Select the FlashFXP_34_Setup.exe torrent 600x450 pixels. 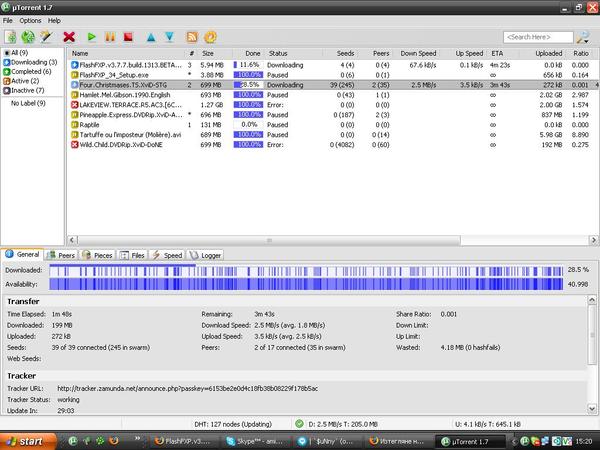click(x=333, y=75)
